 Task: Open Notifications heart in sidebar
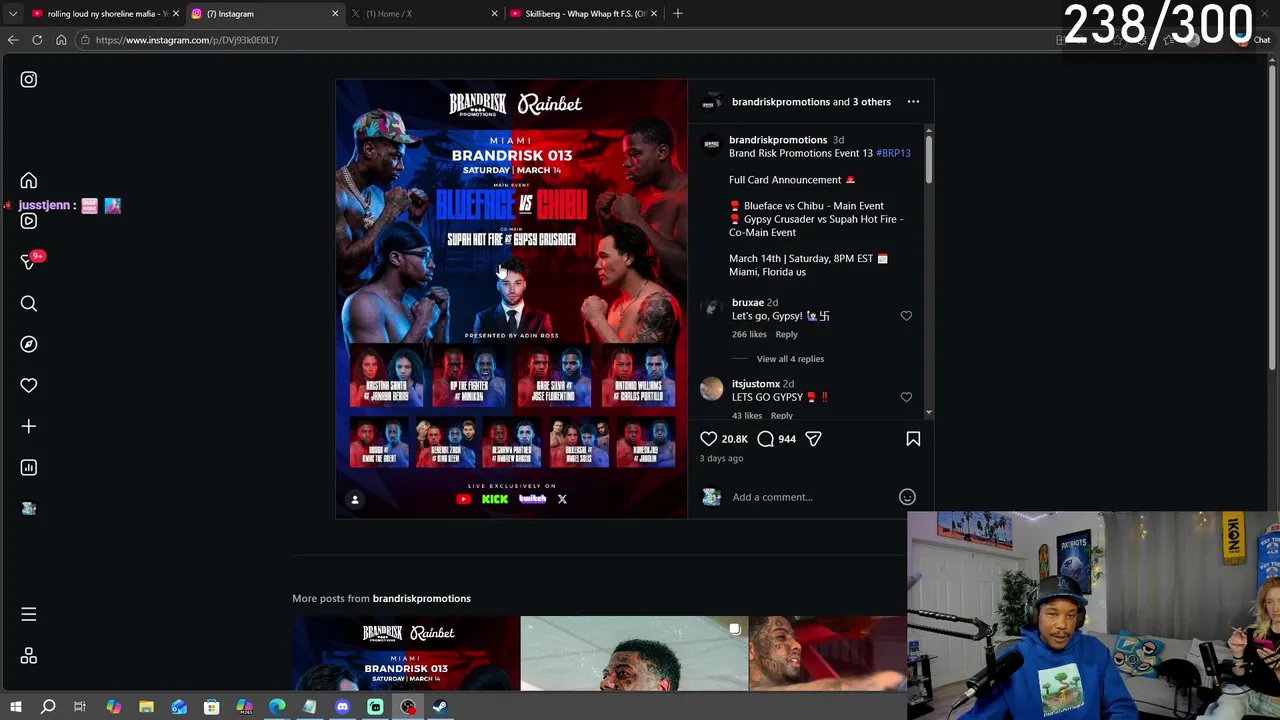29,385
